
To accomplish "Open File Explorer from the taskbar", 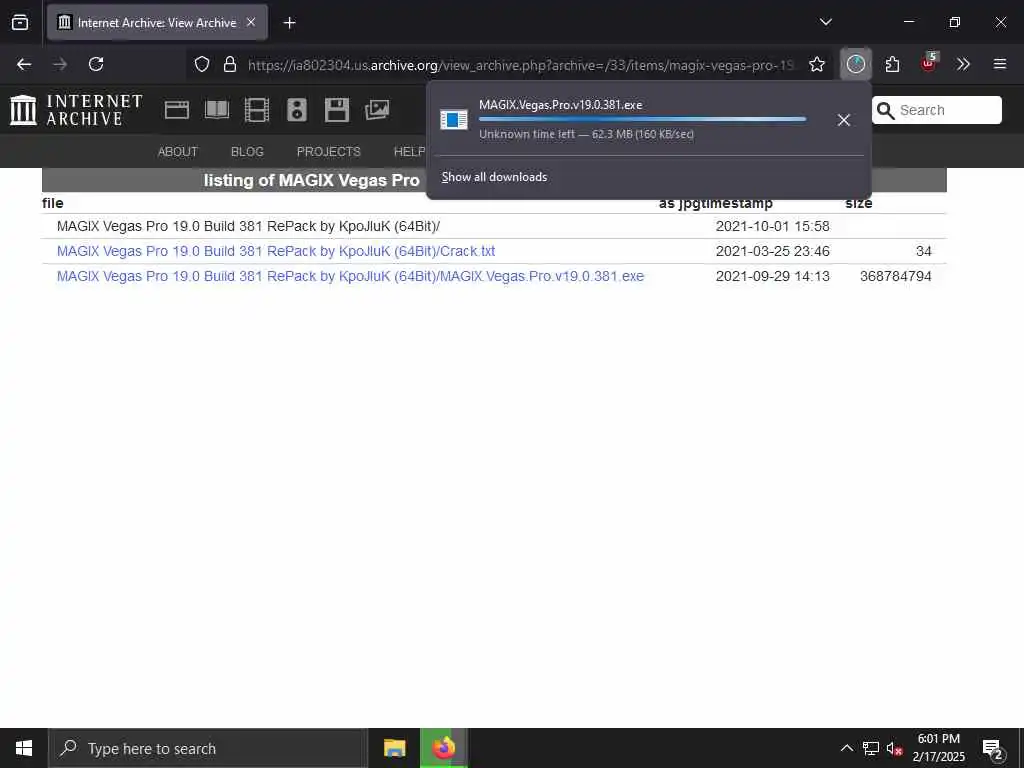I will 394,748.
